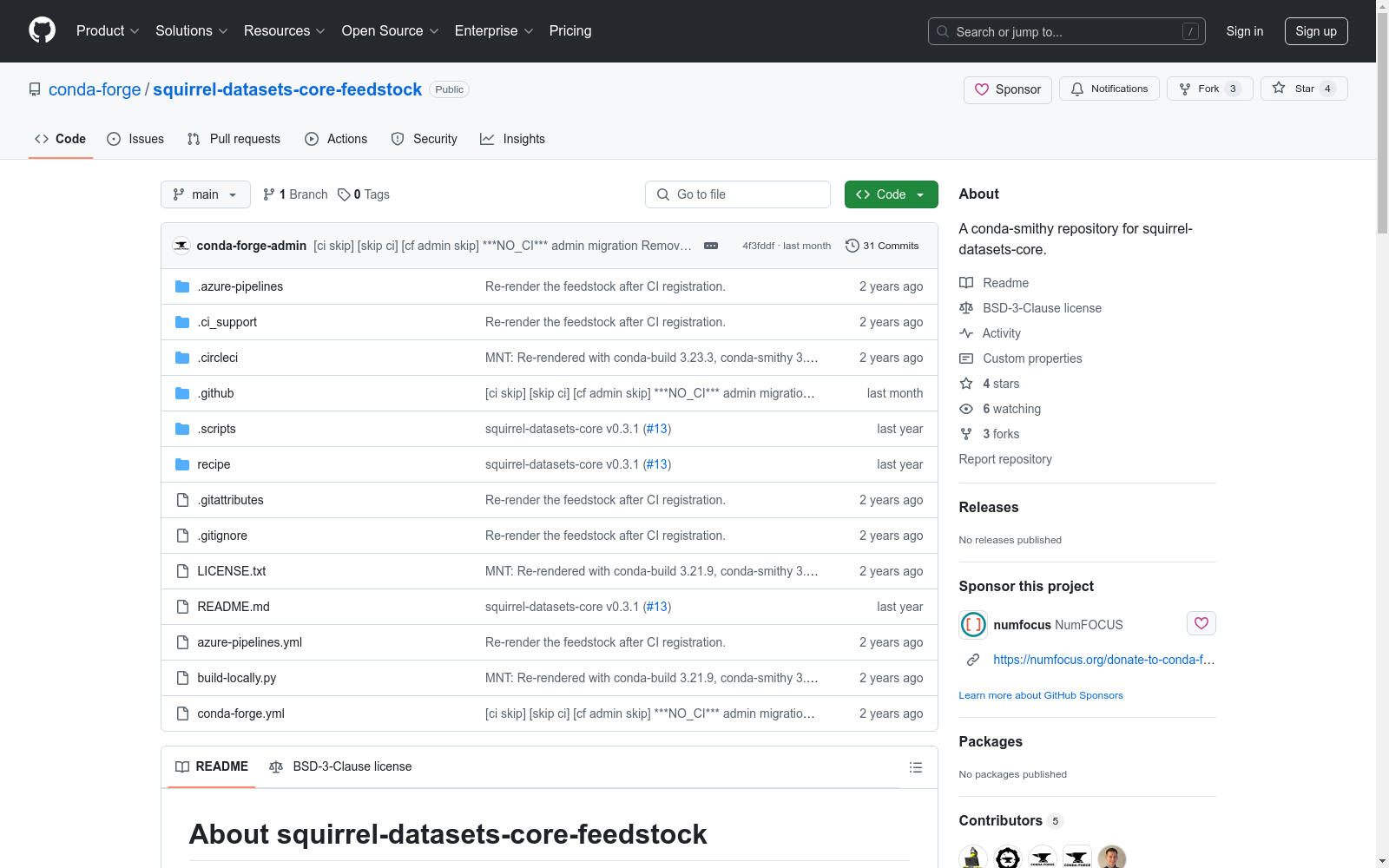This screenshot has width=1389, height=868.
Task: Click Report repository link
Action: (x=1005, y=459)
